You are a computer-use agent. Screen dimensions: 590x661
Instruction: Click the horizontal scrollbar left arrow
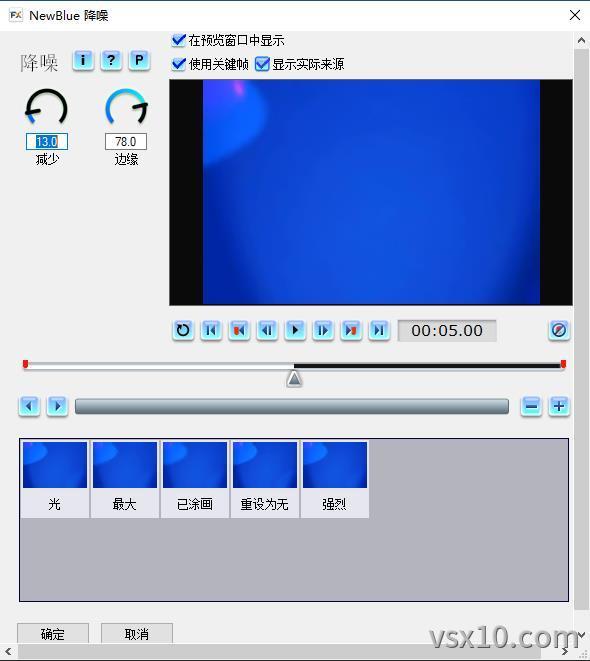coord(8,652)
